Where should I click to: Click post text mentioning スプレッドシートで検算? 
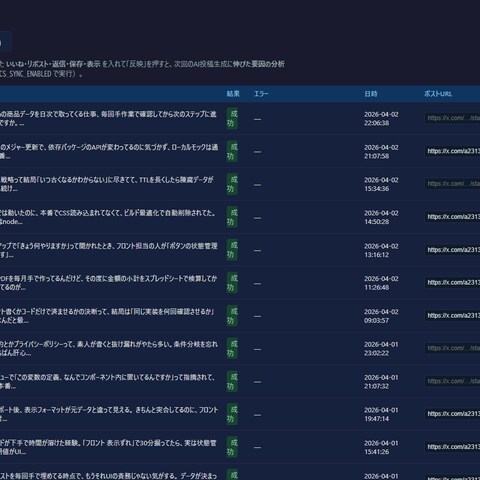pos(109,283)
